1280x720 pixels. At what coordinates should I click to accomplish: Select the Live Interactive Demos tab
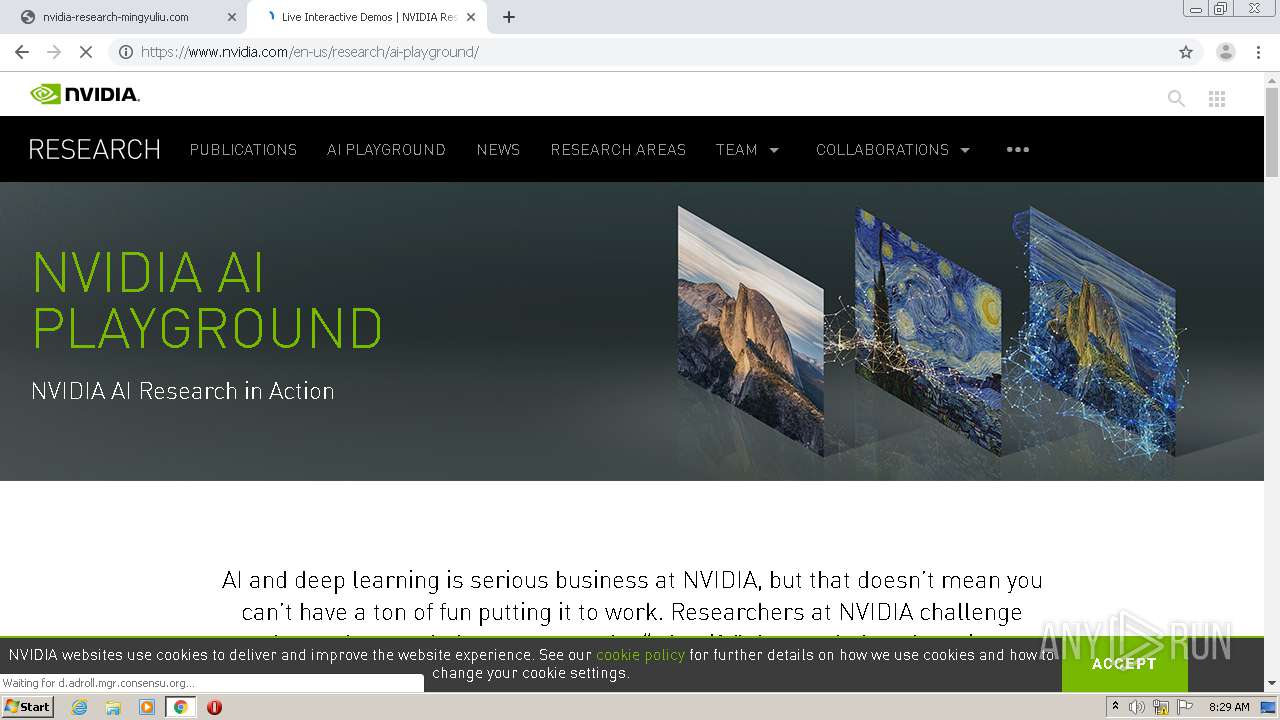click(x=369, y=17)
